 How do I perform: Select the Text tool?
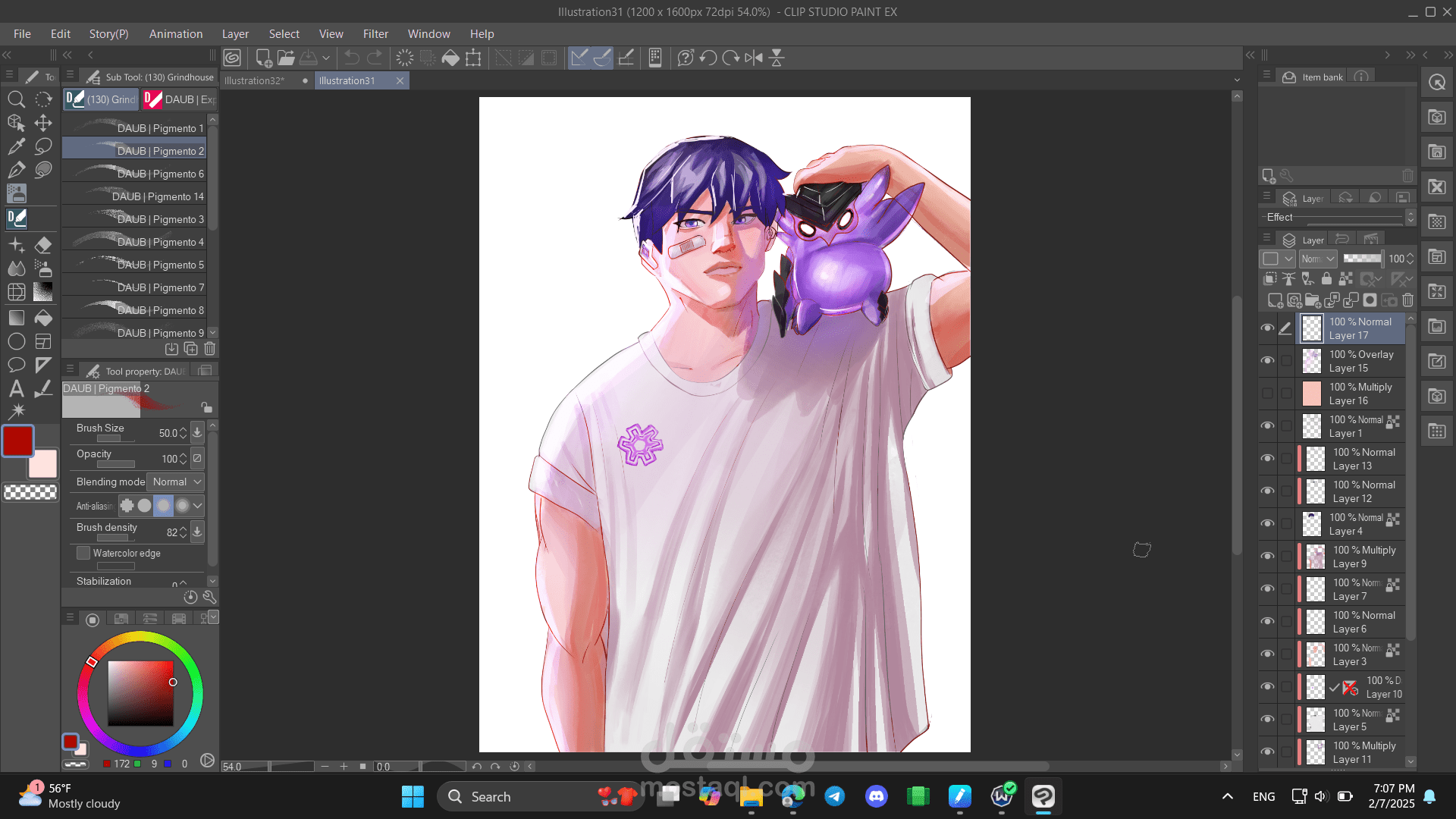[x=16, y=388]
